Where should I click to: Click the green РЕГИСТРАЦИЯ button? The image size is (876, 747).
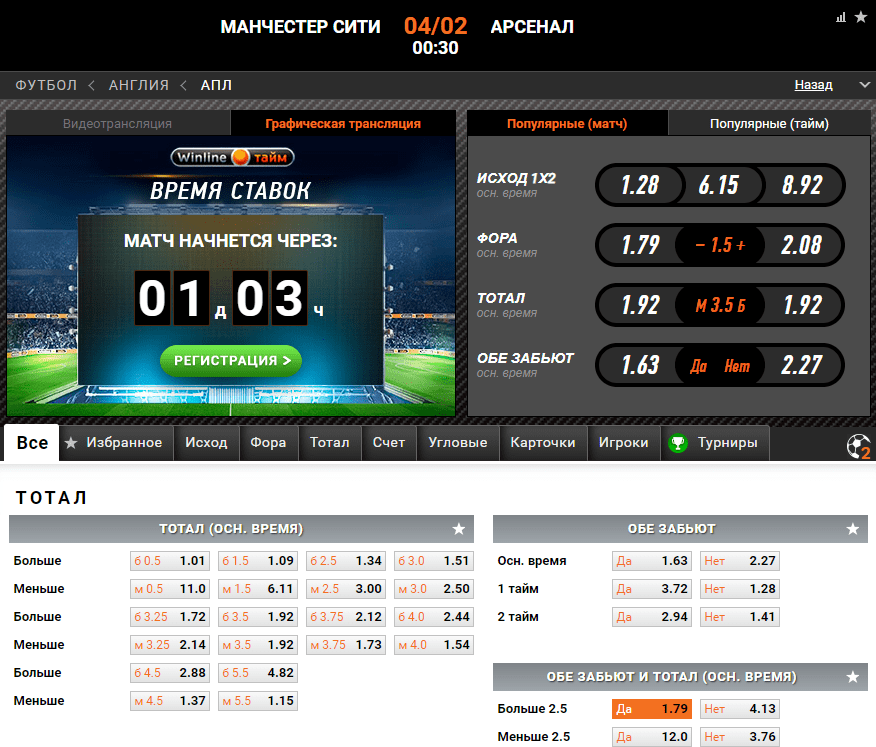point(231,361)
